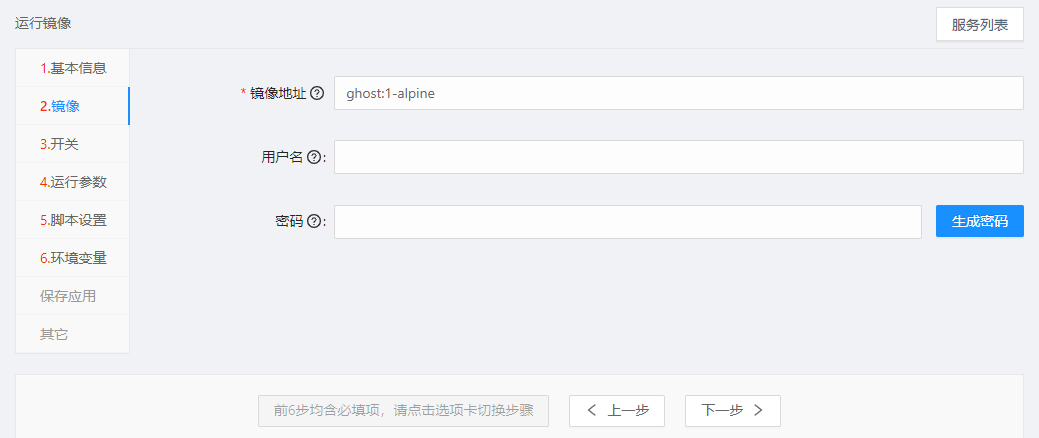Focus the 密码 input field
This screenshot has height=438, width=1039.
(x=627, y=222)
